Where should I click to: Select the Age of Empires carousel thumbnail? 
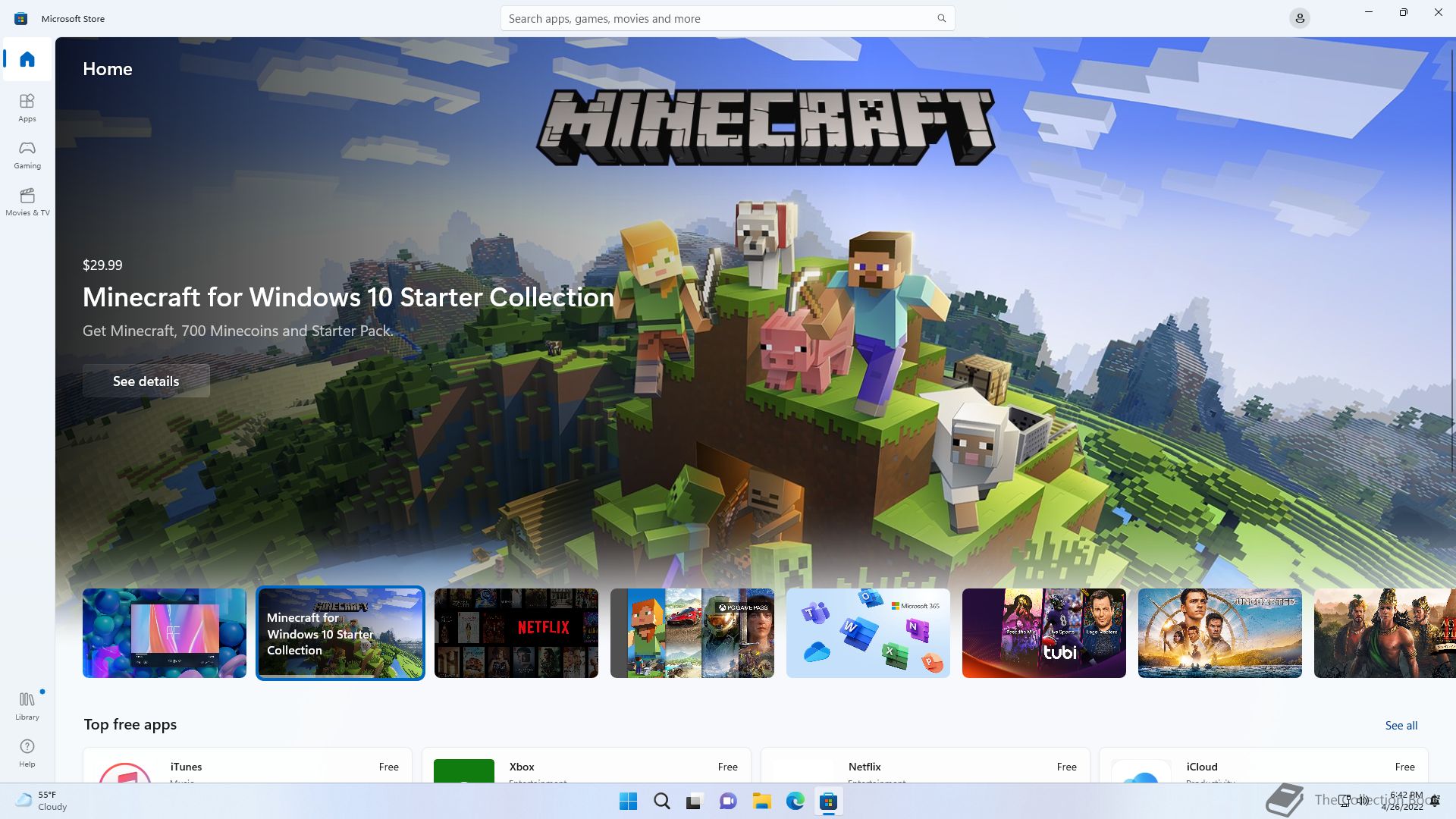point(1385,633)
